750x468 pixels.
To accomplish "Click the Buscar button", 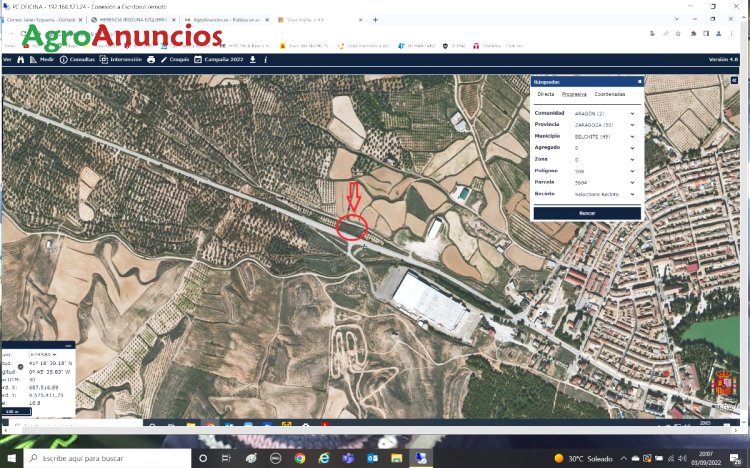I will tap(587, 213).
